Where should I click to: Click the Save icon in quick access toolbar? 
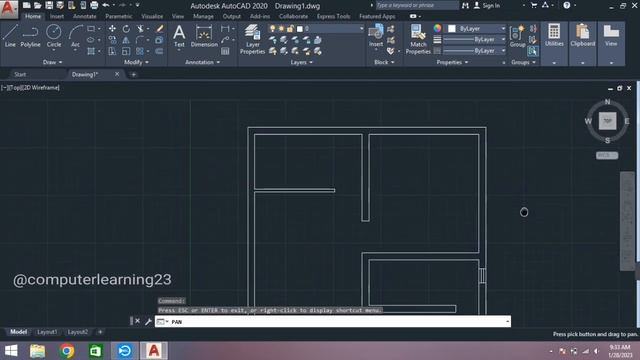(49, 5)
